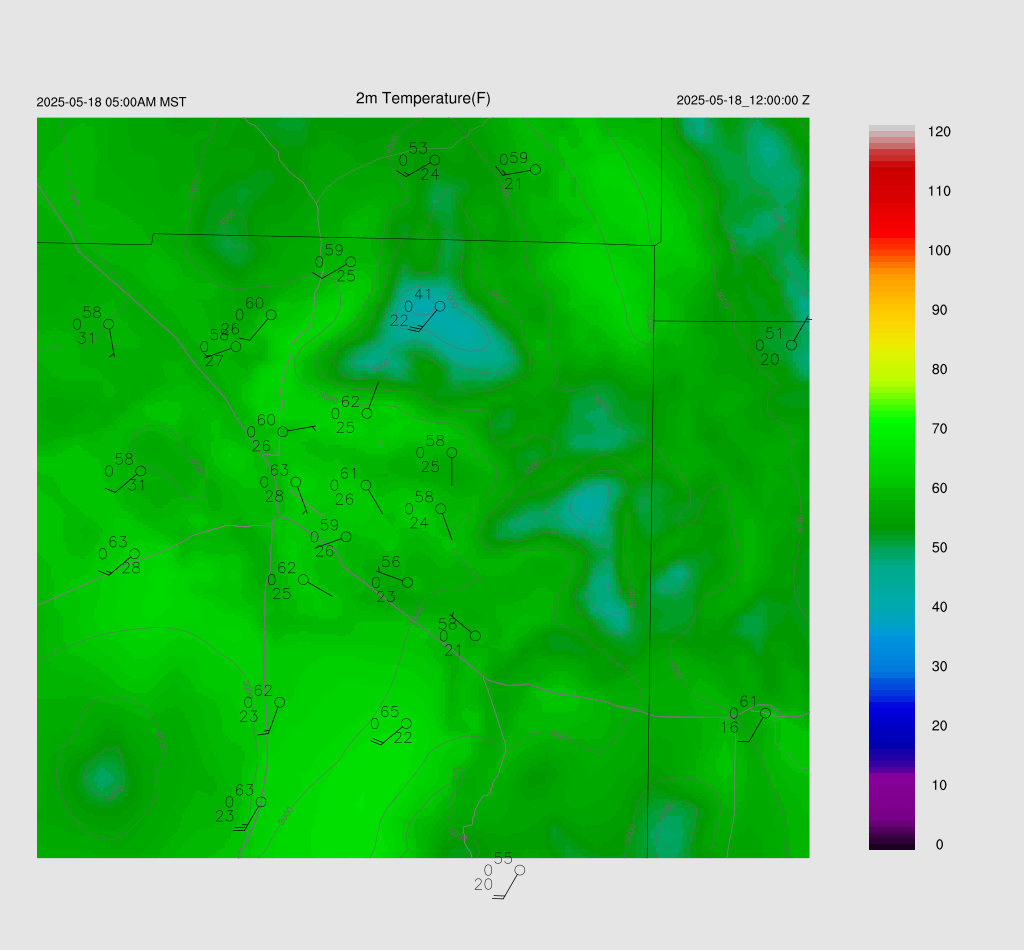Click the colorbar label 100
1024x950 pixels.
939,251
